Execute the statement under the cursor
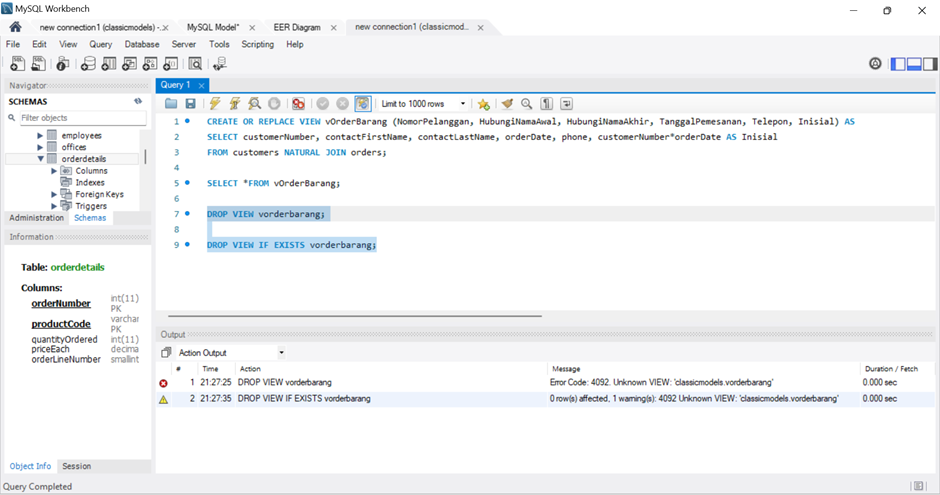Image resolution: width=940 pixels, height=495 pixels. click(235, 104)
